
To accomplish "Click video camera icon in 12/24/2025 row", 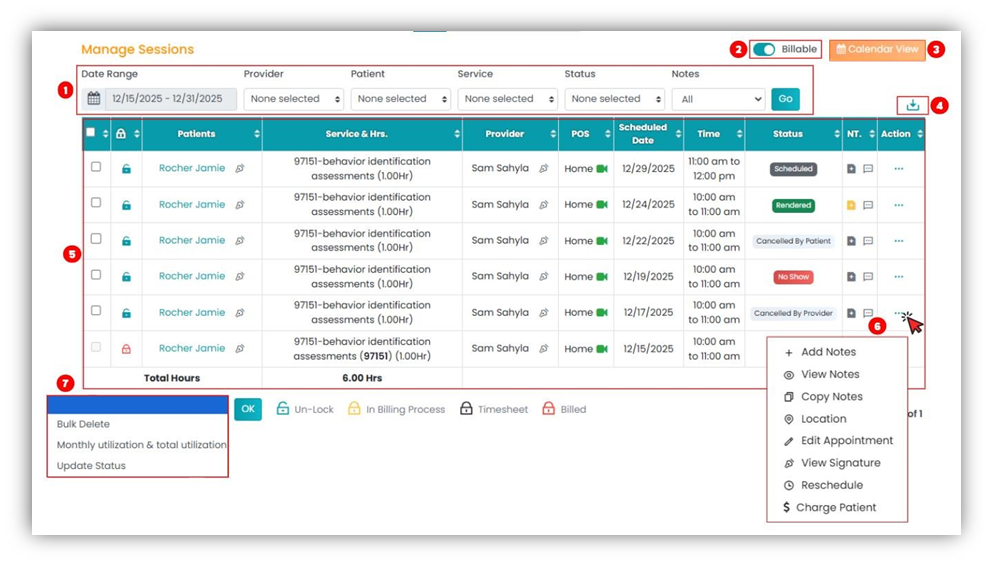I will click(x=602, y=205).
